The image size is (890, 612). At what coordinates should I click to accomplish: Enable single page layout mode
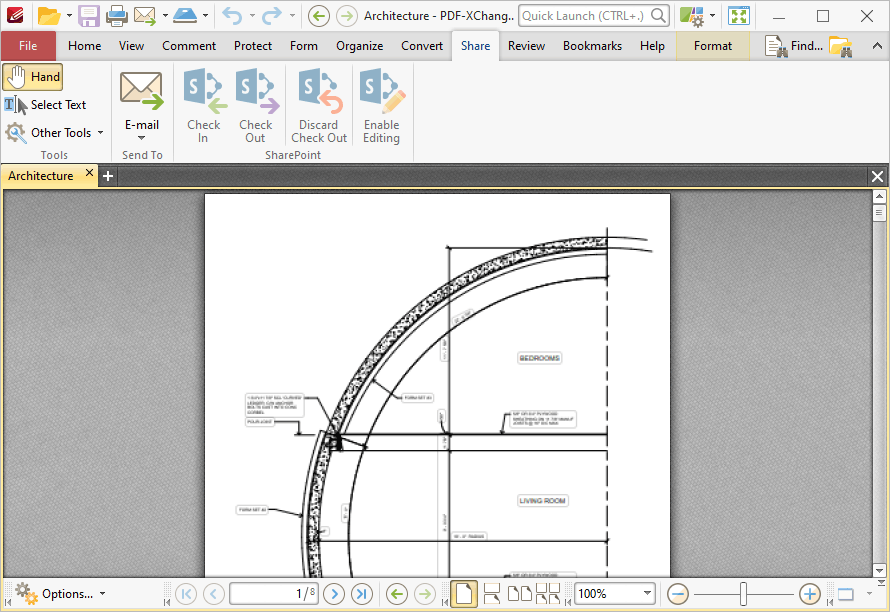coord(464,594)
